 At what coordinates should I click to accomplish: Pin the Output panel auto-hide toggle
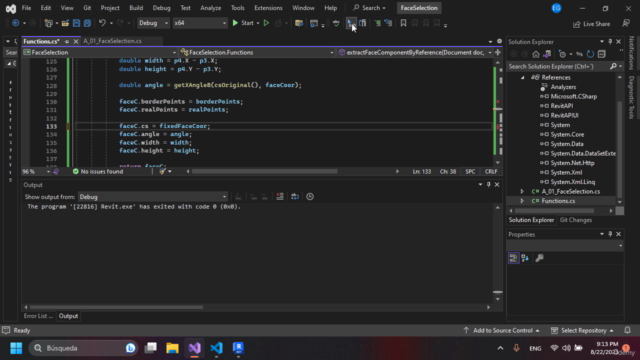coord(489,184)
